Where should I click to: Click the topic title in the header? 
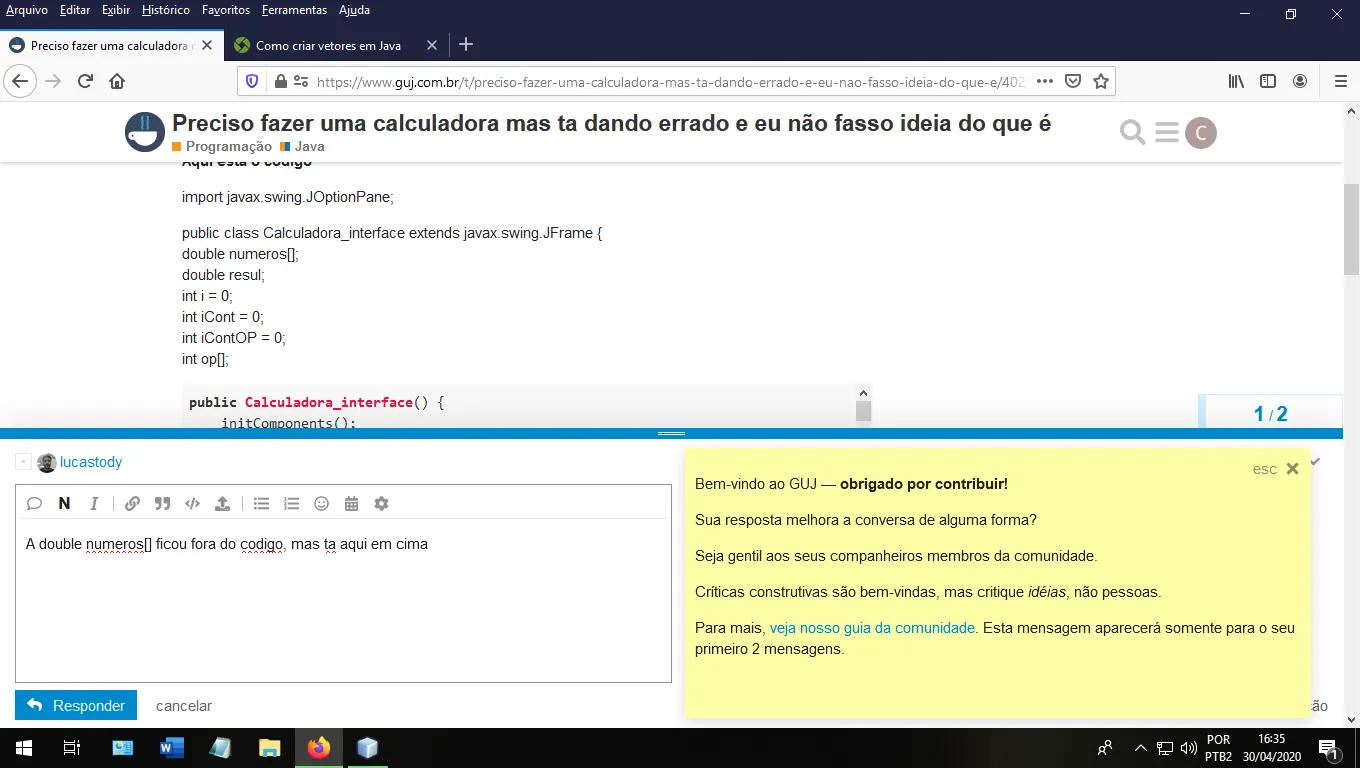click(x=612, y=123)
